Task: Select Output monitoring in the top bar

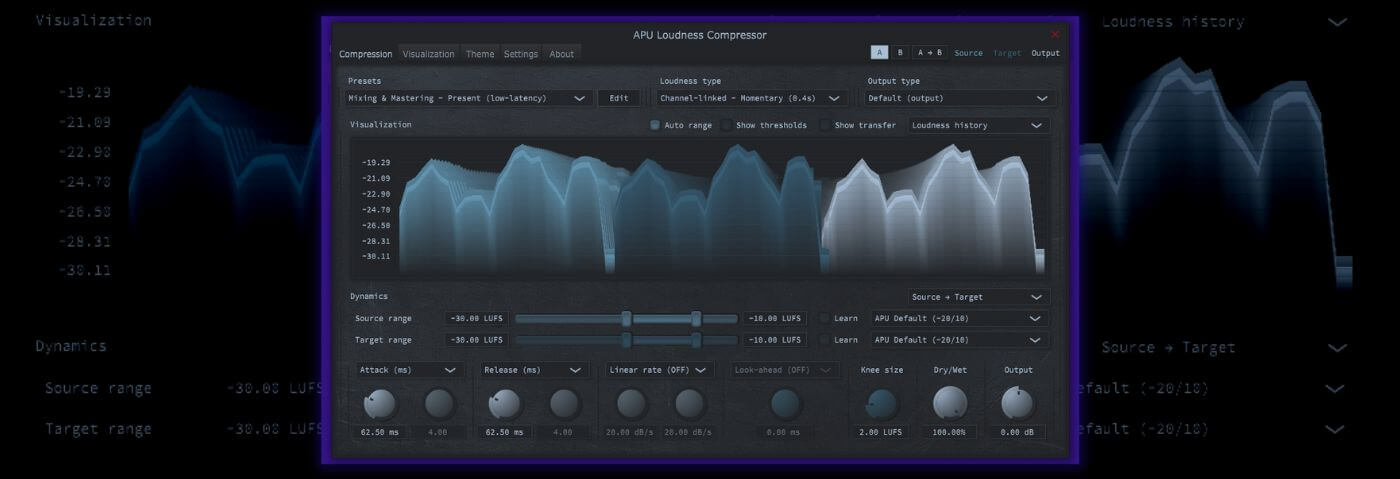Action: 1045,53
